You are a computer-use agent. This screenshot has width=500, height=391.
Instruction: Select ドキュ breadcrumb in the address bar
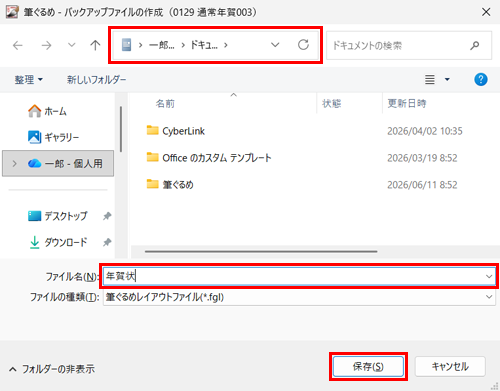[x=204, y=45]
